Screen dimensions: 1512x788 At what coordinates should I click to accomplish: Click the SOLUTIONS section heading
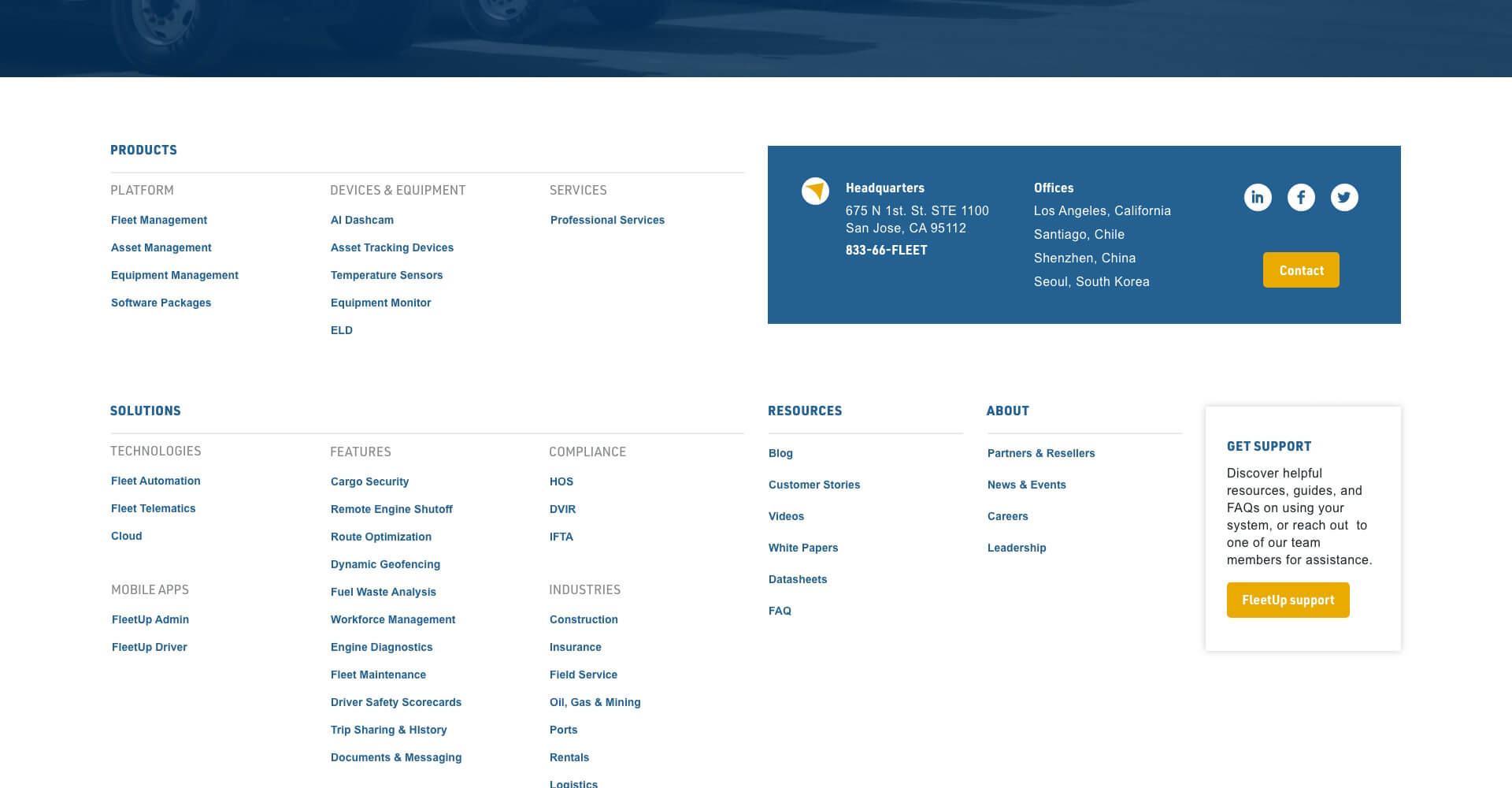(146, 411)
